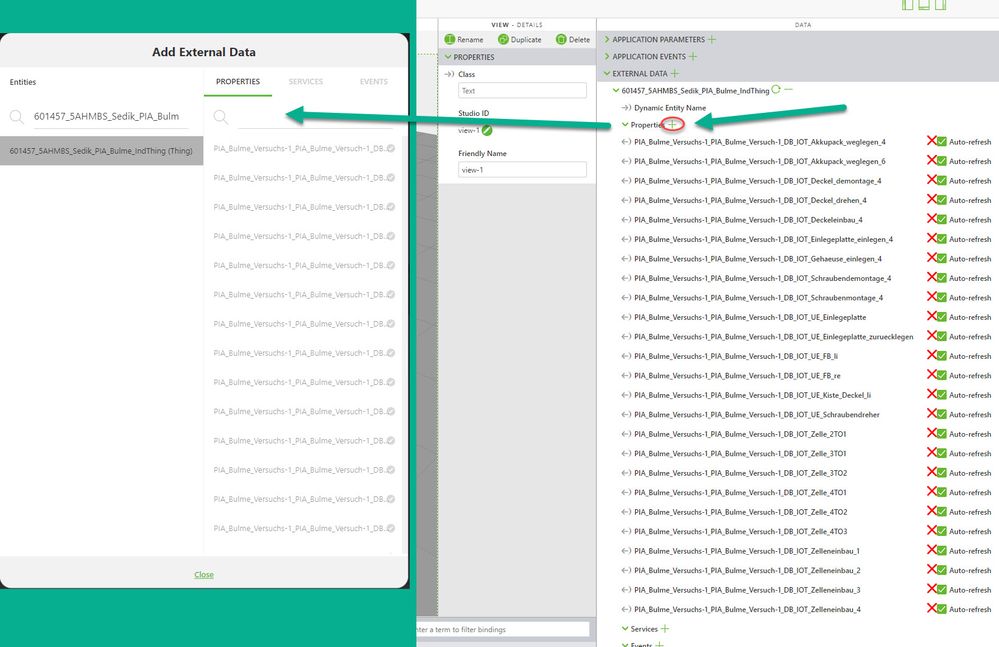Viewport: 999px width, 647px height.
Task: Click the filter bindings input field
Action: (x=503, y=629)
